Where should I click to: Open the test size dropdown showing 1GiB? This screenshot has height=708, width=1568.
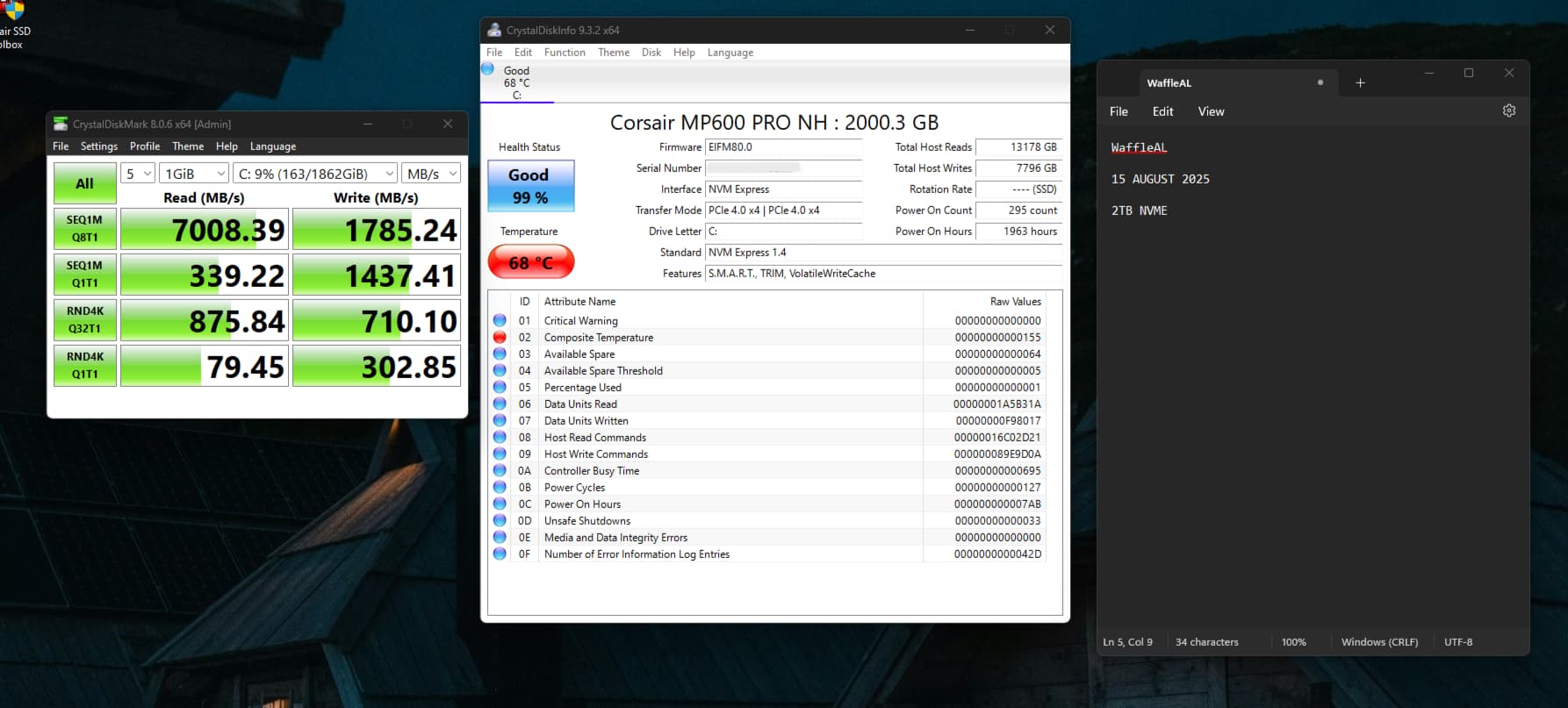(x=194, y=174)
